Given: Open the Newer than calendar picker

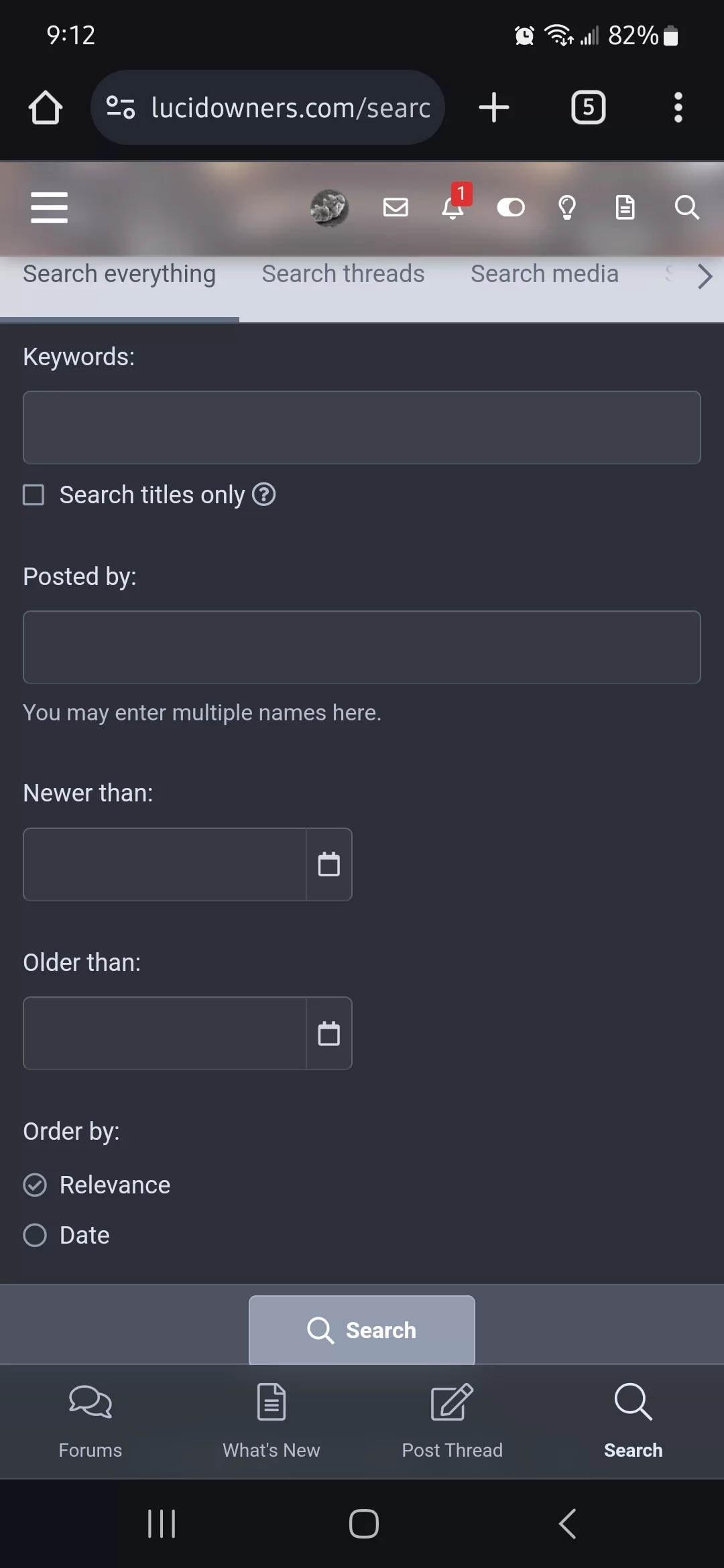Looking at the screenshot, I should point(328,864).
